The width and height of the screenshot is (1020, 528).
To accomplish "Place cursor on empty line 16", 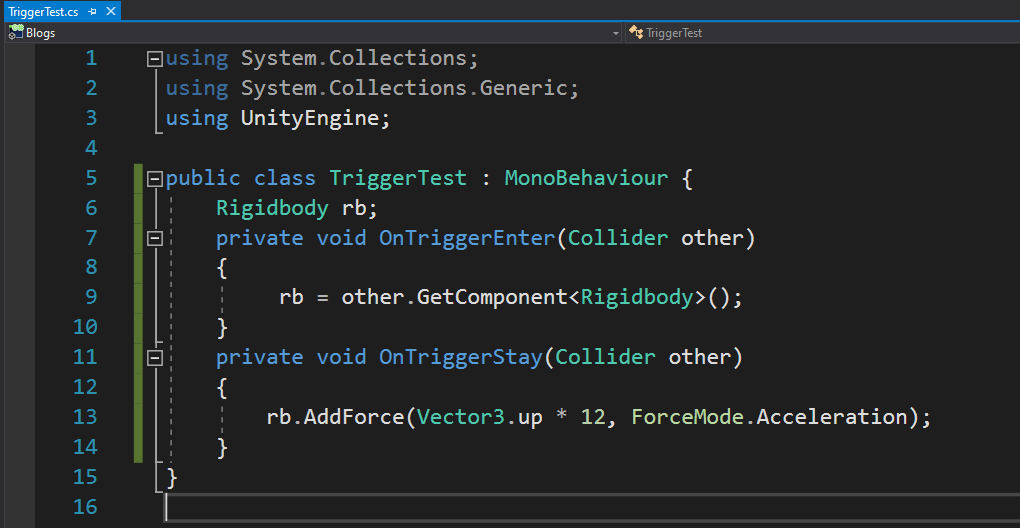I will point(592,507).
